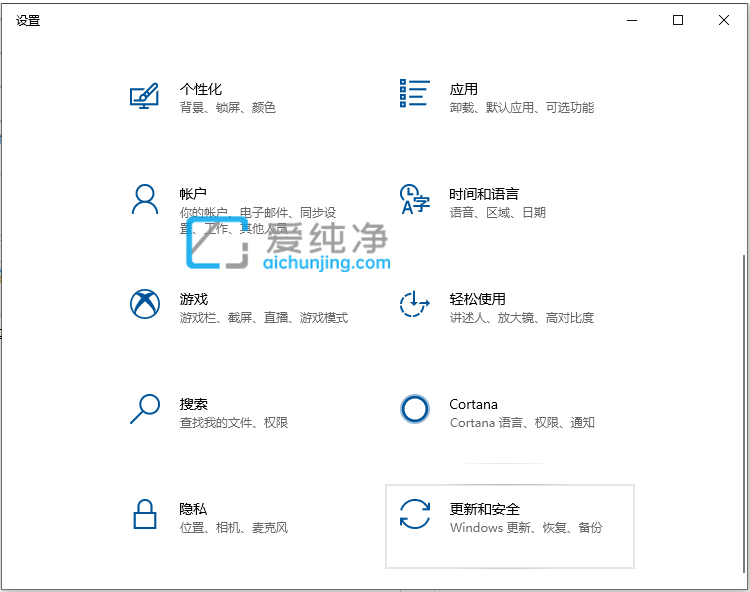The width and height of the screenshot is (750, 592).
Task: Open the 时间和语言 clock-language icon
Action: point(415,199)
